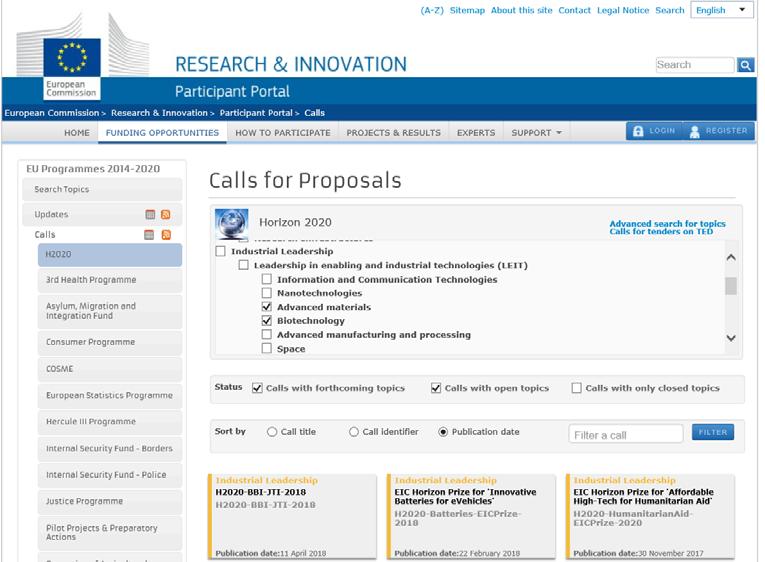This screenshot has height=562, width=765.
Task: Select H2020 in the sidebar
Action: pyautogui.click(x=110, y=255)
